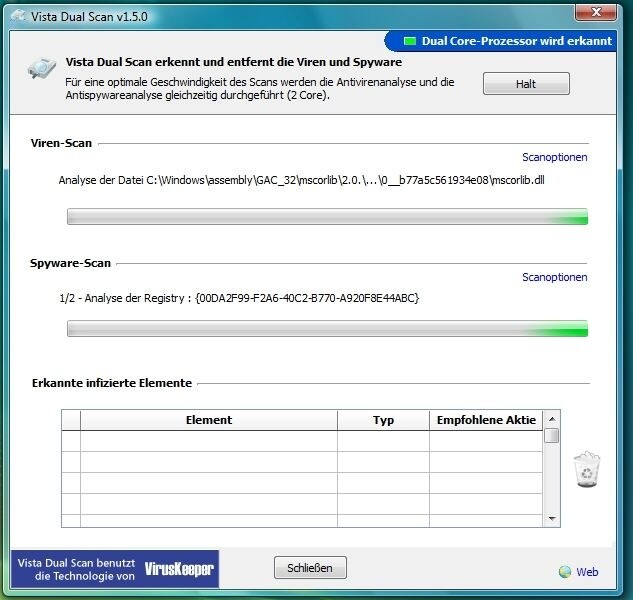Click the 'Viren-Scan' section heading
Image resolution: width=633 pixels, height=600 pixels.
pyautogui.click(x=61, y=143)
